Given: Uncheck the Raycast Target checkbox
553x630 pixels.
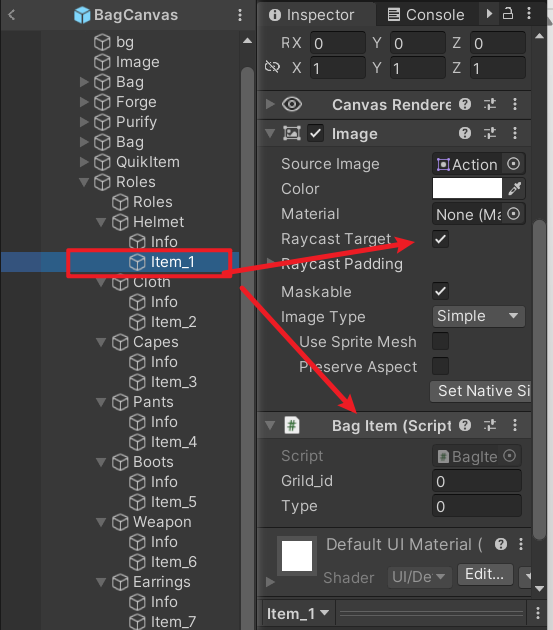Looking at the screenshot, I should 440,239.
